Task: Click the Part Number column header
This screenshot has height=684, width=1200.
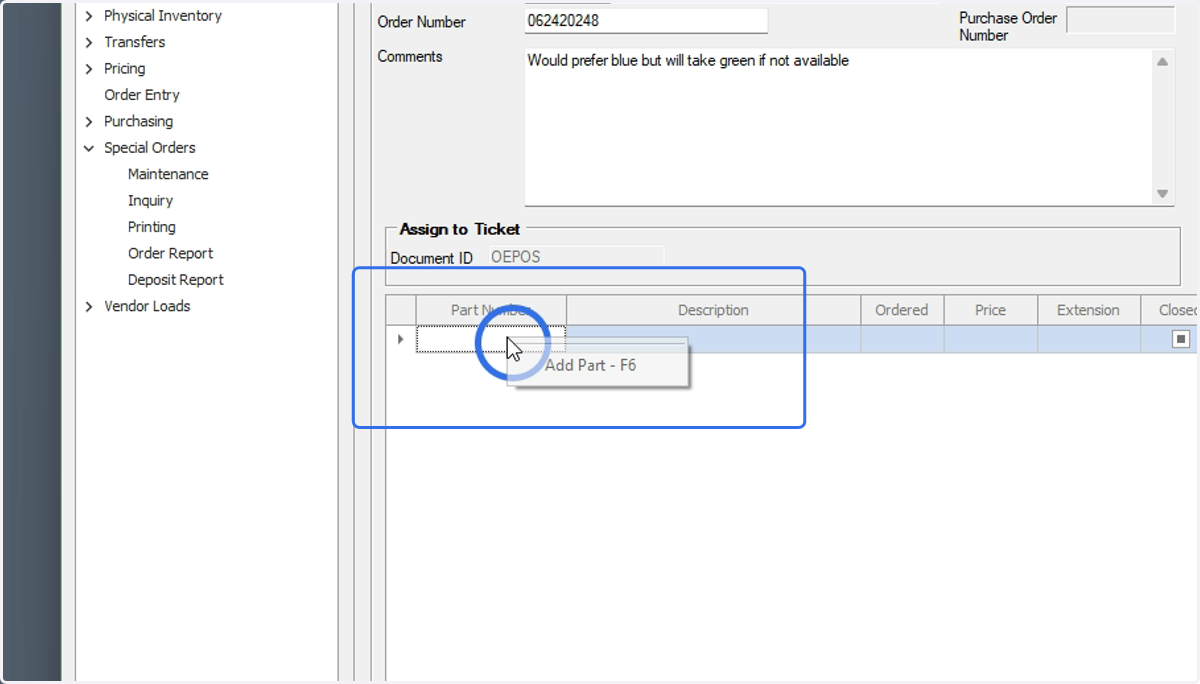Action: [491, 310]
